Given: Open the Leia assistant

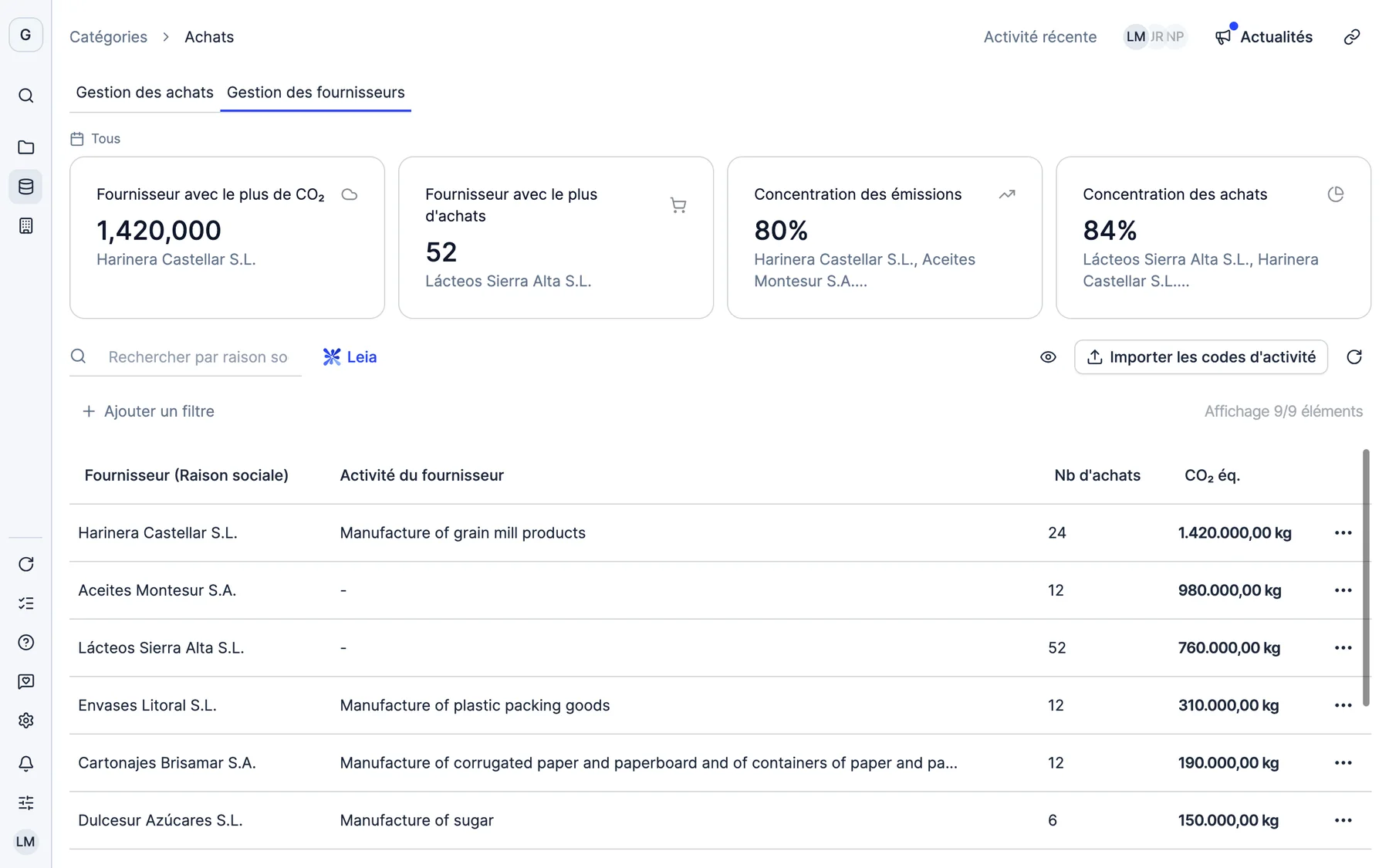Looking at the screenshot, I should click(350, 357).
